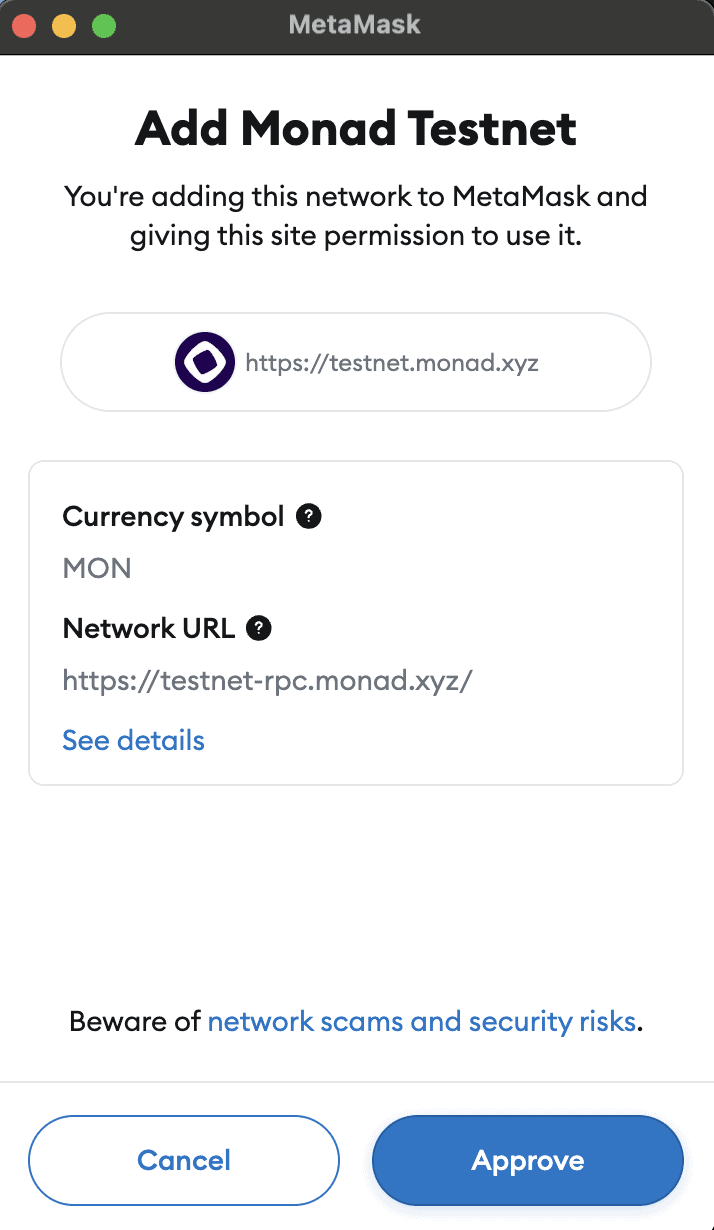
Task: Click the network permission description paragraph
Action: point(356,216)
